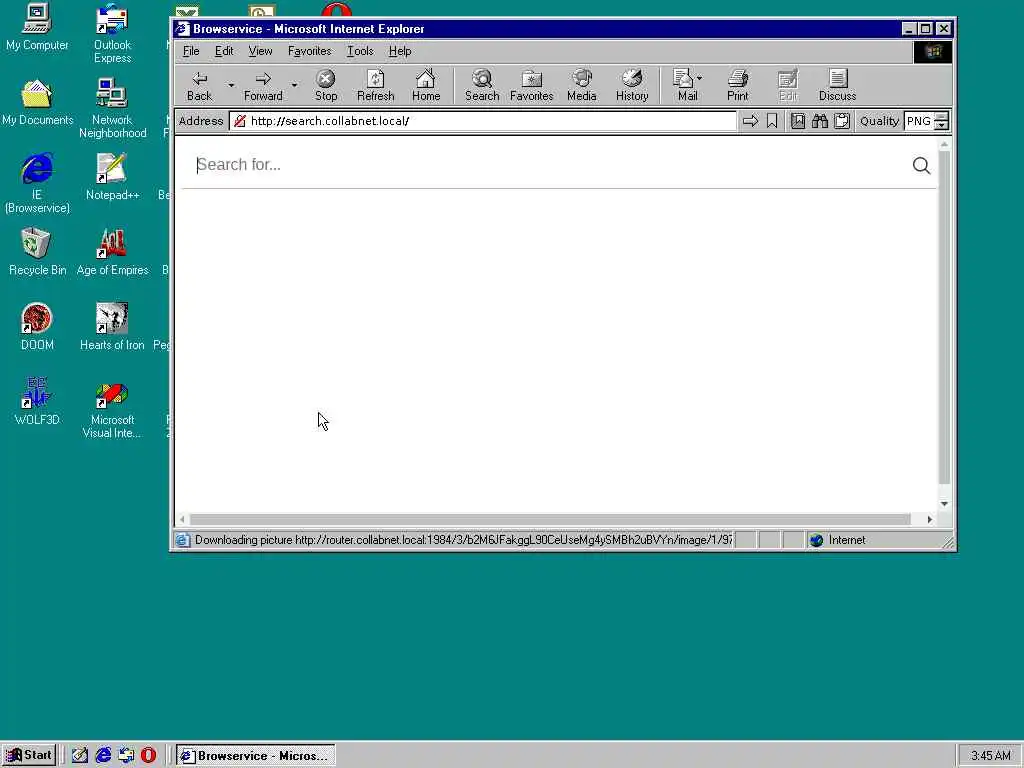Select the IE (Browservice) desktop icon
Screen dimensions: 1024x768
(x=37, y=183)
